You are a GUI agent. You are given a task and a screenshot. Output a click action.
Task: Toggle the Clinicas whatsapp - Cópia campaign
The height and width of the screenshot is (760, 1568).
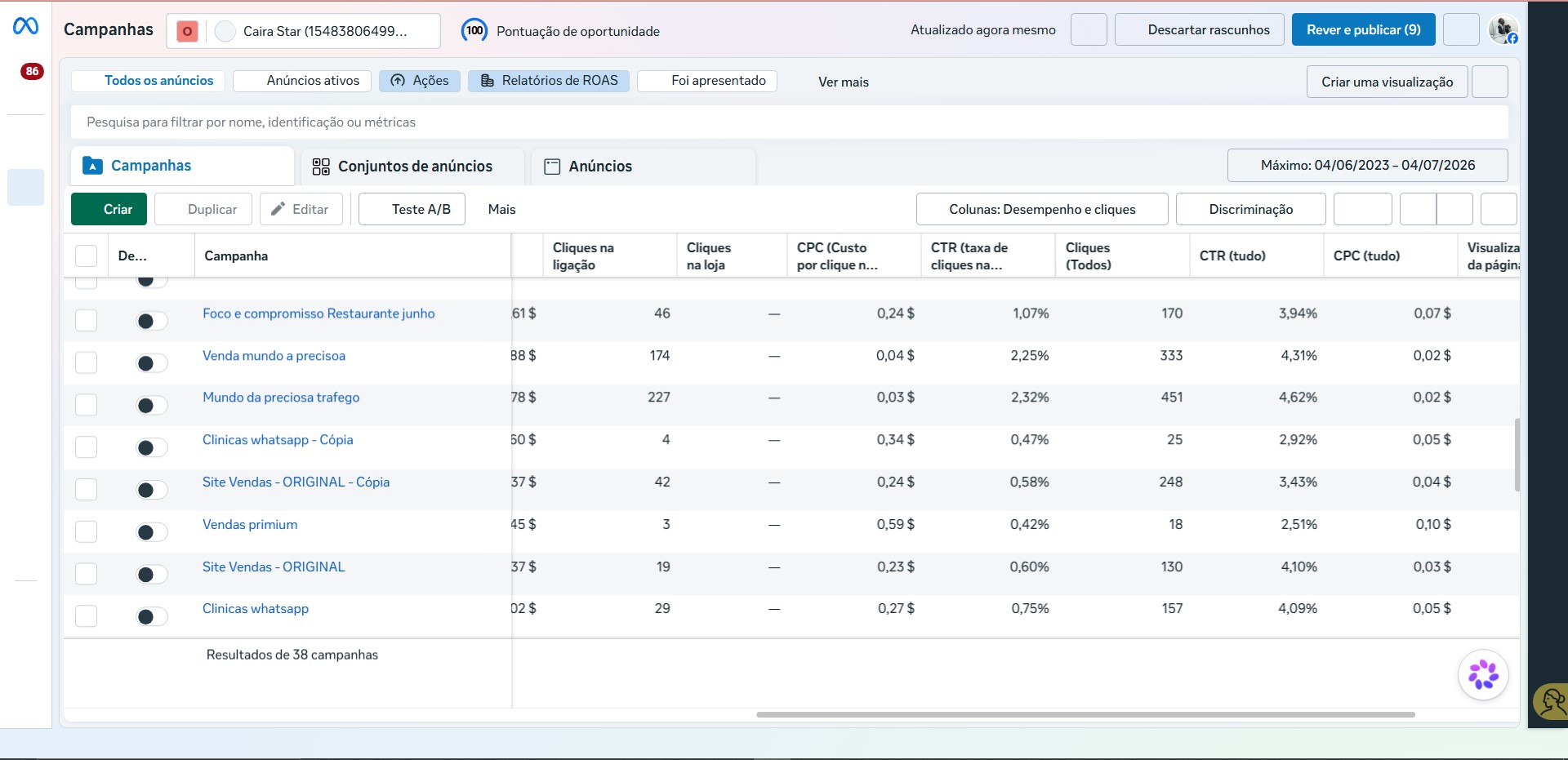[x=152, y=447]
